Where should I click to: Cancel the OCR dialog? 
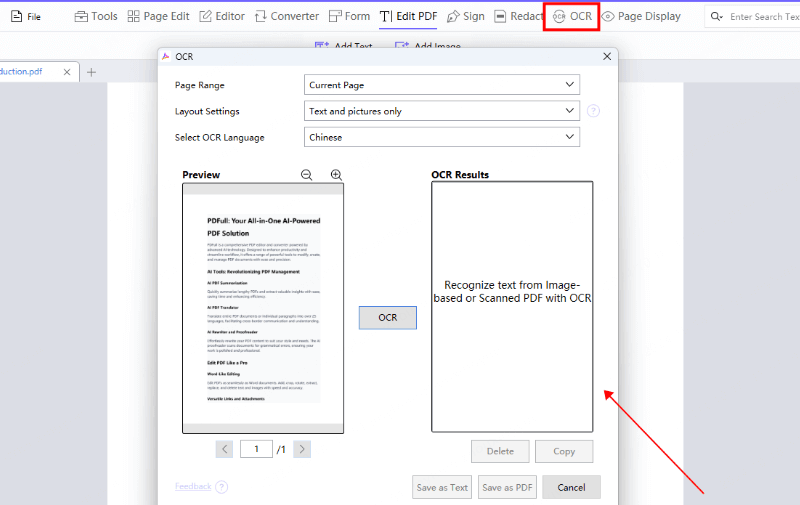[x=571, y=487]
